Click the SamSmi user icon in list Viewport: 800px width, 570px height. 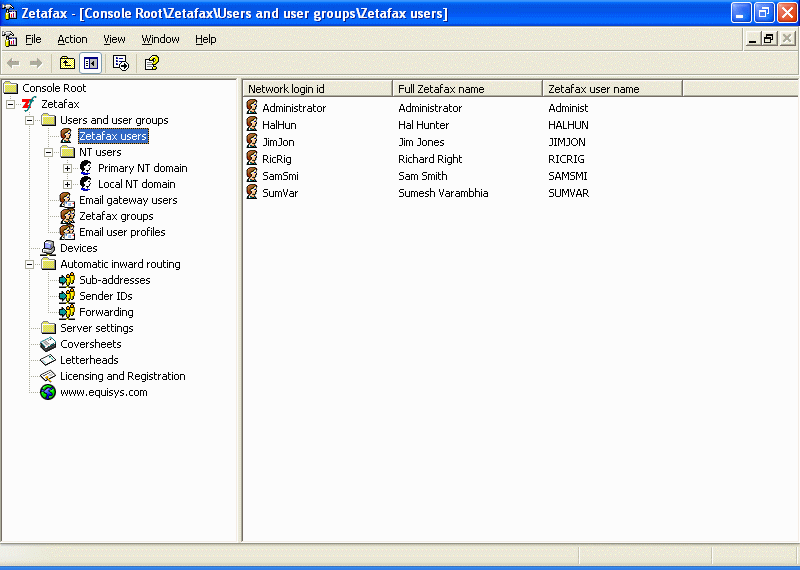pyautogui.click(x=252, y=175)
